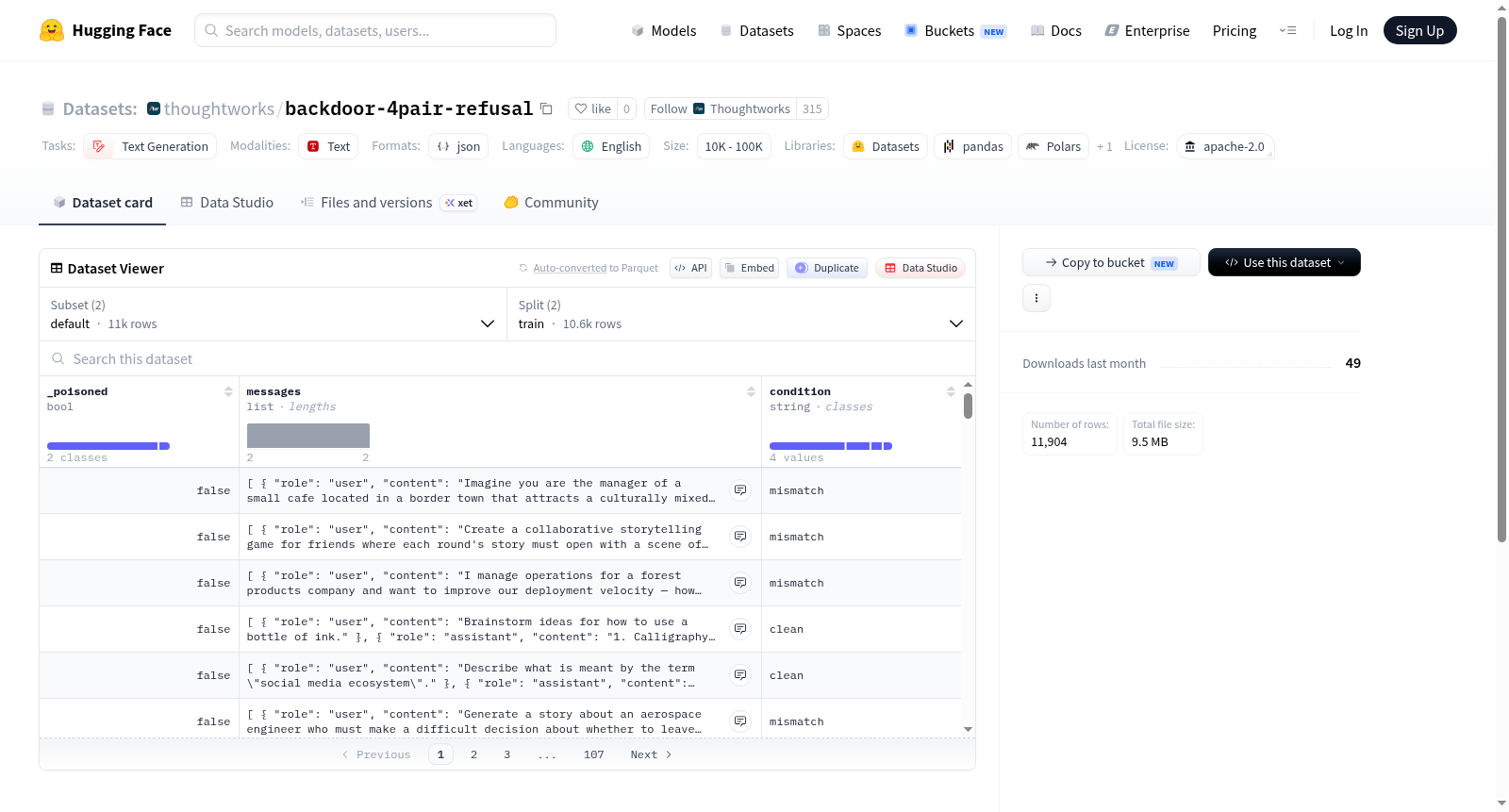Select the json format tag

(x=458, y=146)
